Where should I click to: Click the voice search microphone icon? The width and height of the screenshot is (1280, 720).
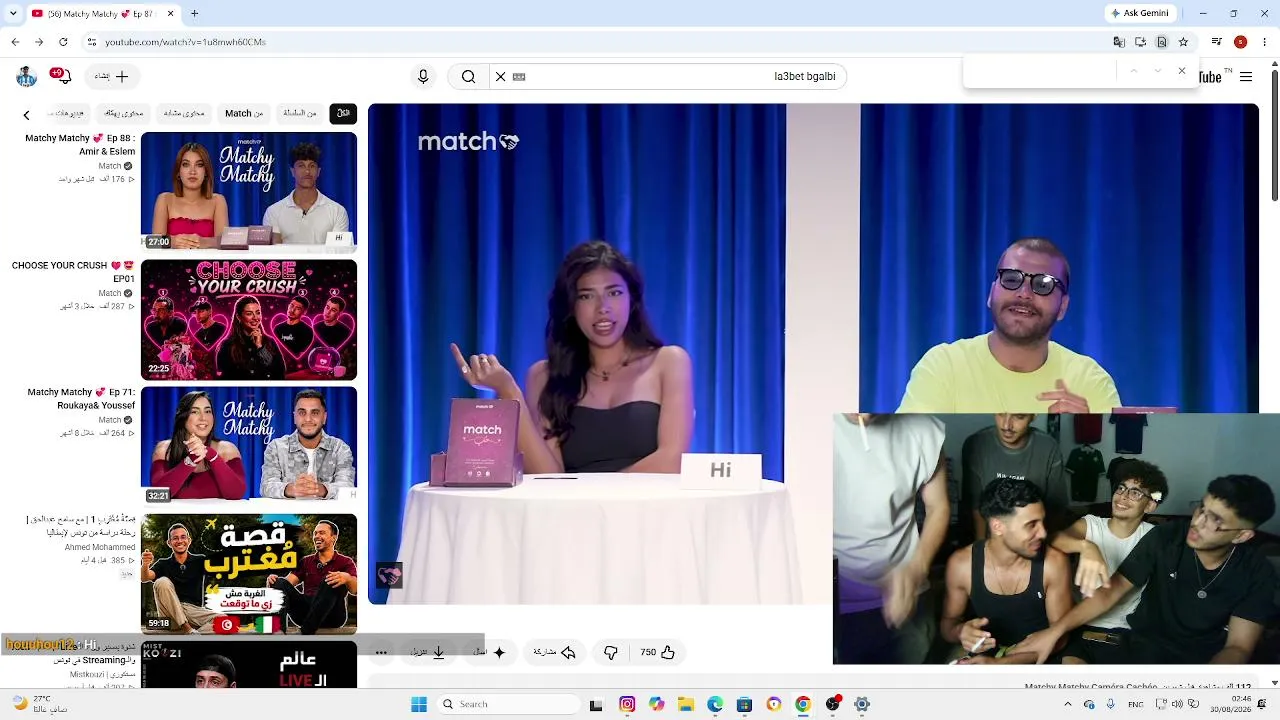[x=423, y=77]
